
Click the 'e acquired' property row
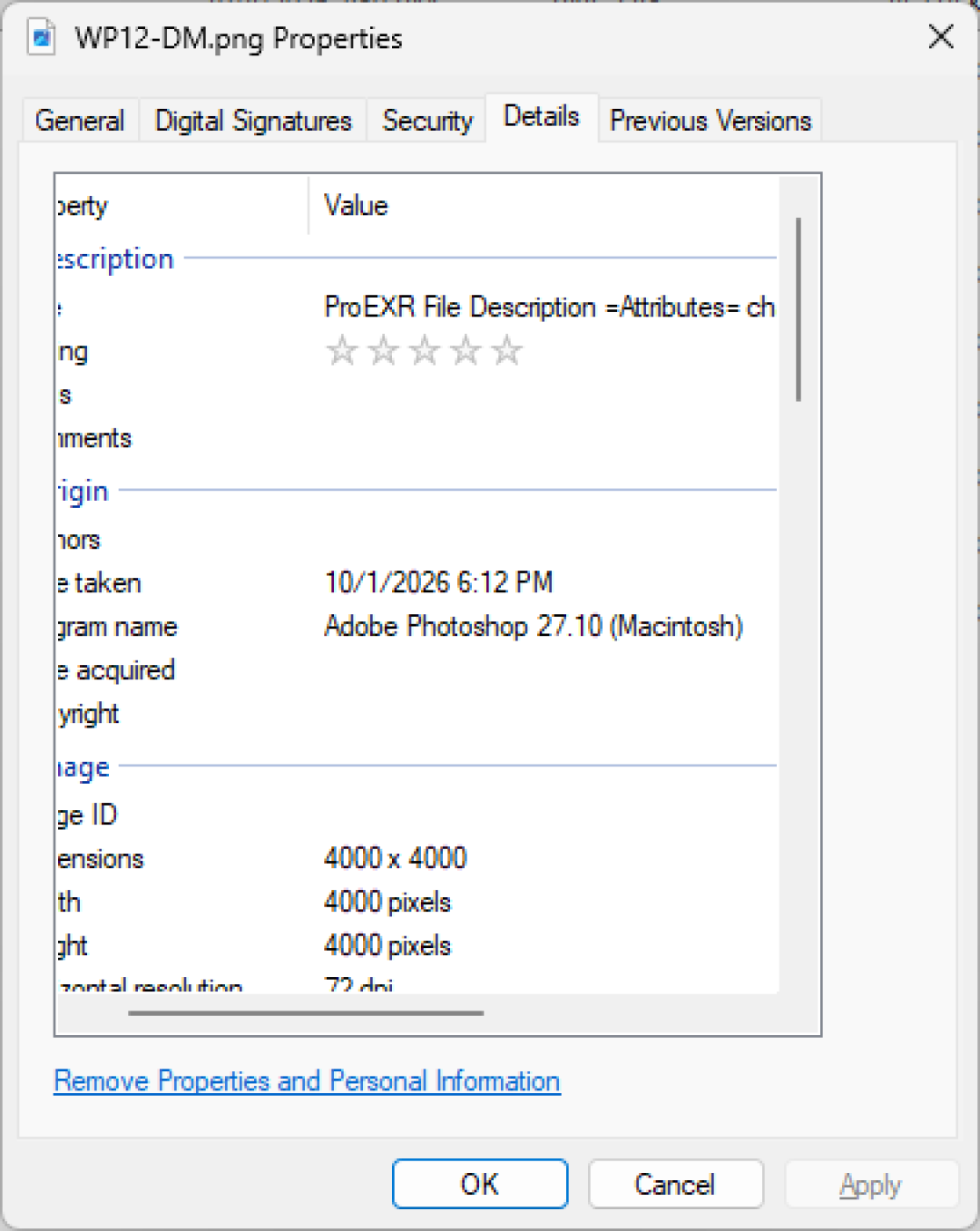(x=416, y=670)
